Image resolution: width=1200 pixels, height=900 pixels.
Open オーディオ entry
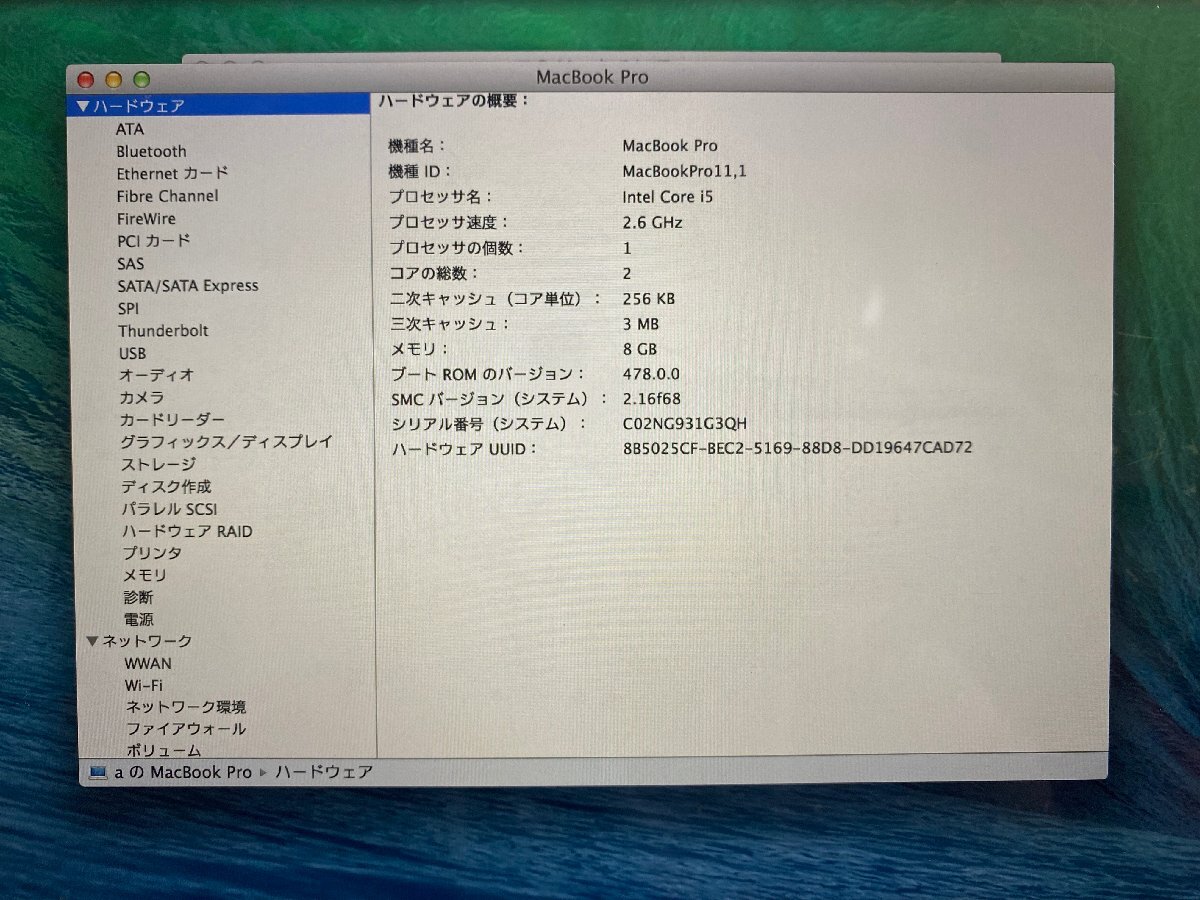(156, 375)
